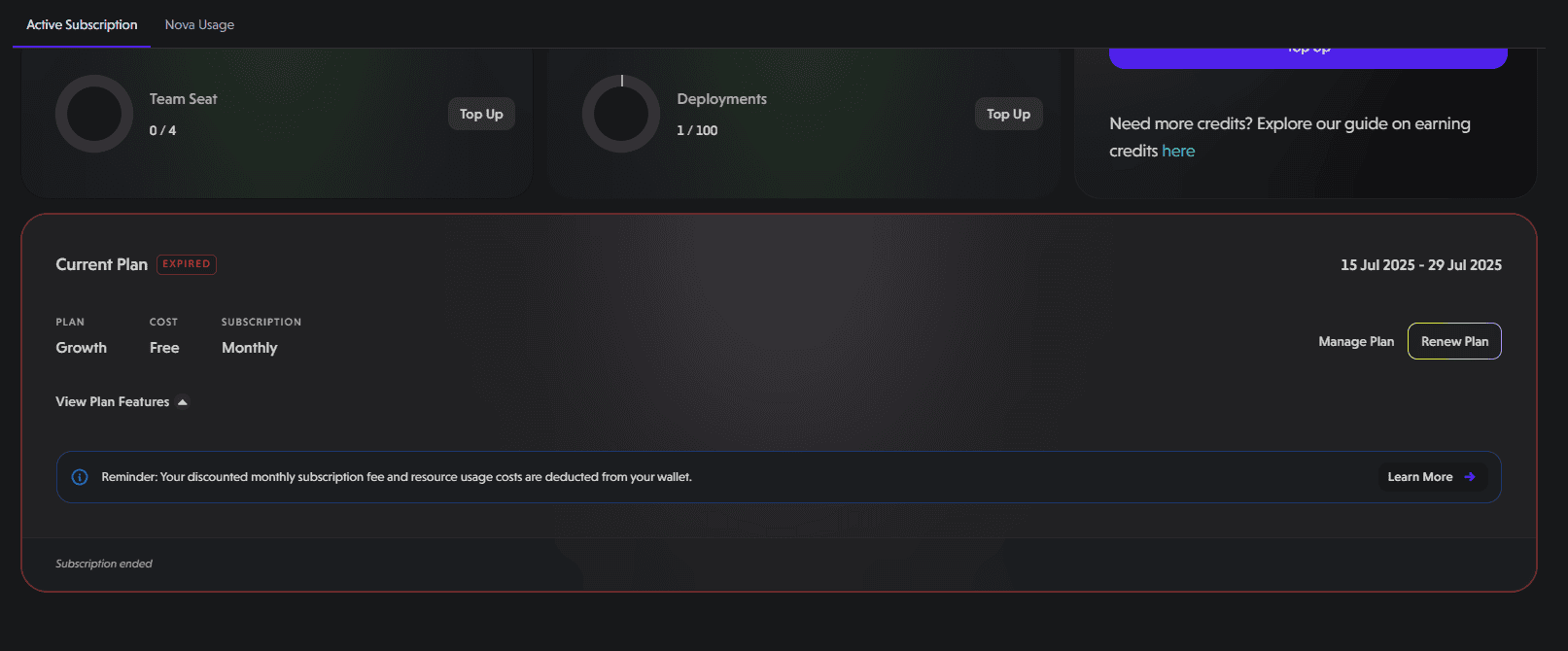Click the Learn More button
1568x651 pixels.
(x=1432, y=477)
